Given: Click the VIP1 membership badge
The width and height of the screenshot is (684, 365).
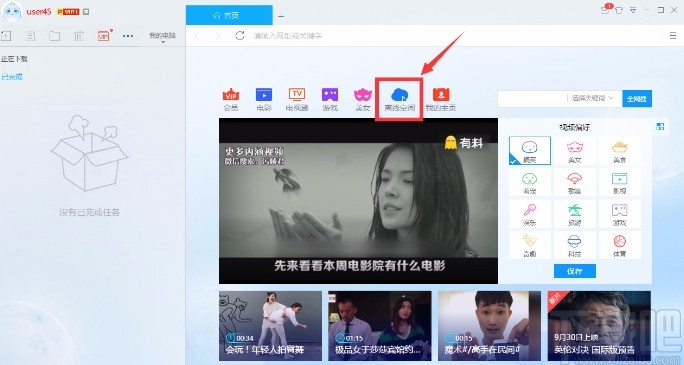Looking at the screenshot, I should click(68, 12).
